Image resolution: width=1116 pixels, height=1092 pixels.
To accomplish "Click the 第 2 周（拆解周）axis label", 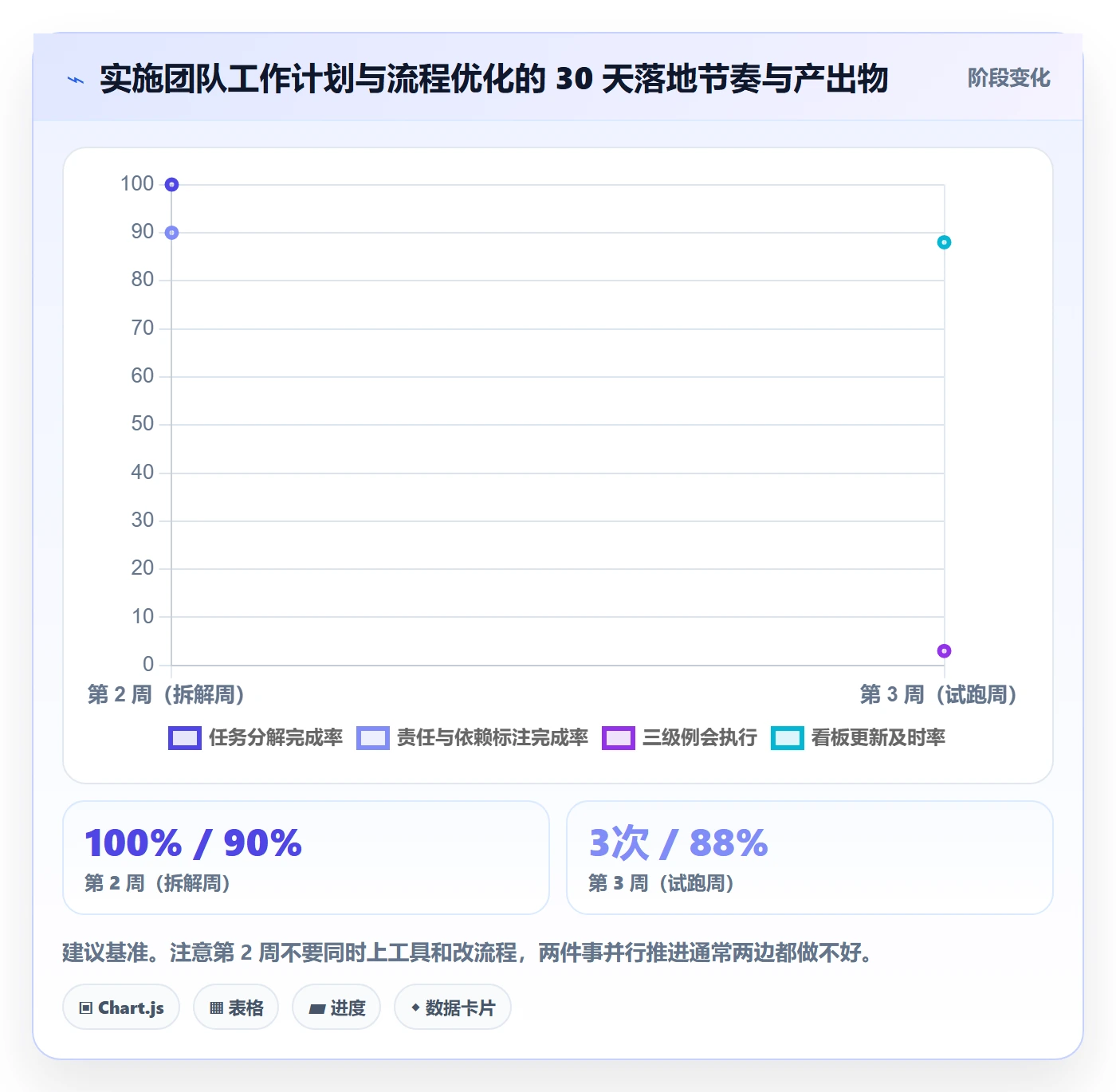I will [166, 695].
